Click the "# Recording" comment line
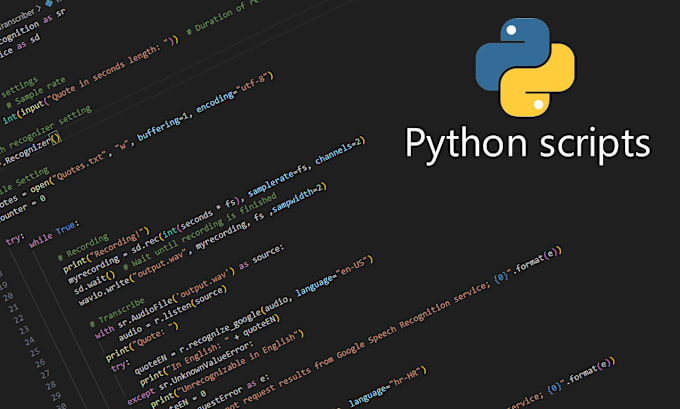The height and width of the screenshot is (409, 680). (83, 248)
